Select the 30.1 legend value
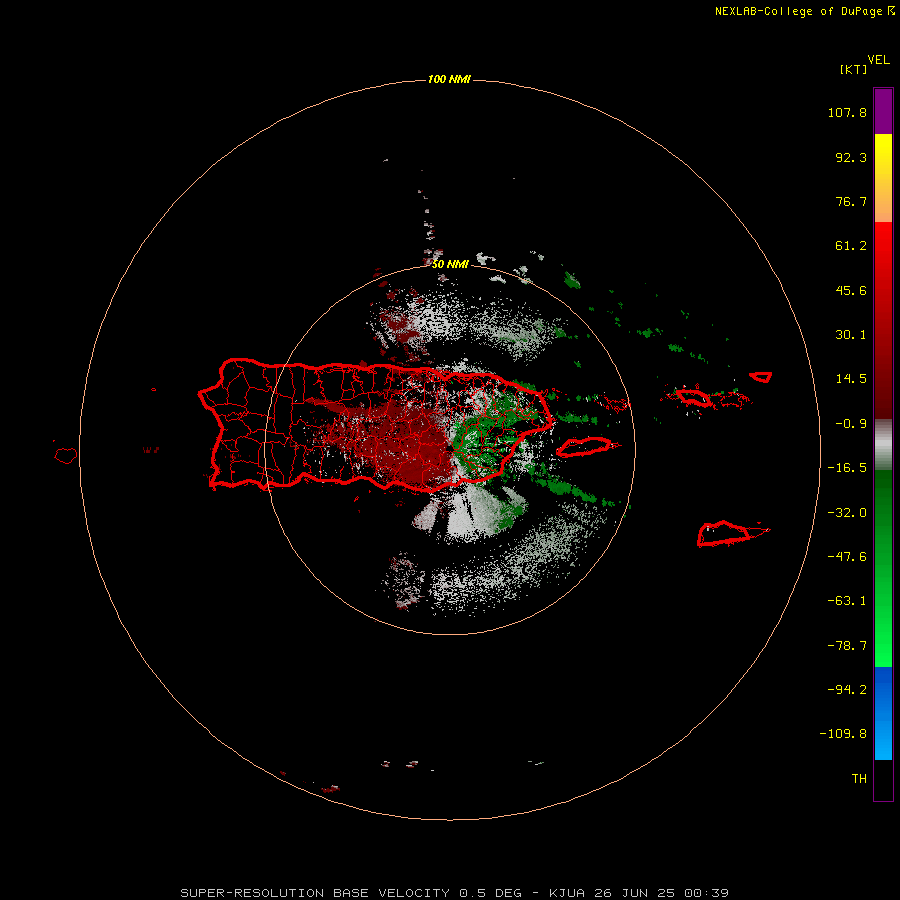The height and width of the screenshot is (900, 900). coord(851,335)
